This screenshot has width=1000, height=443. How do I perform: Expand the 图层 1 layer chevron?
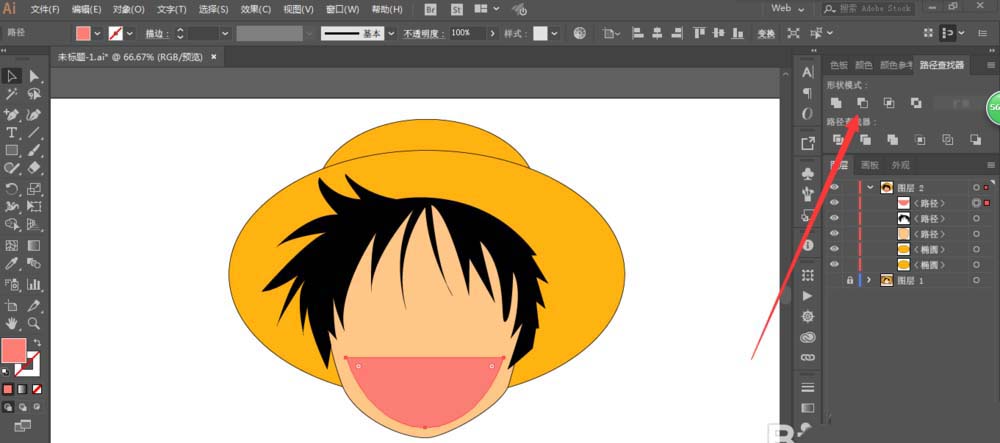pos(869,280)
